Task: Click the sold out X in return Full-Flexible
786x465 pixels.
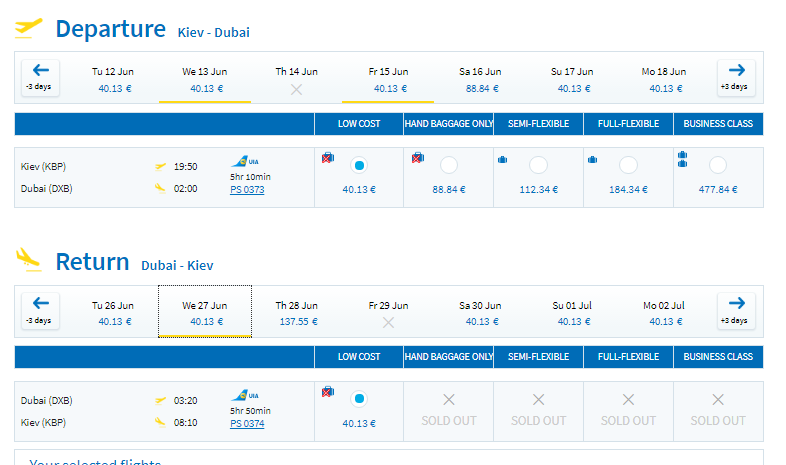Action: tap(628, 399)
